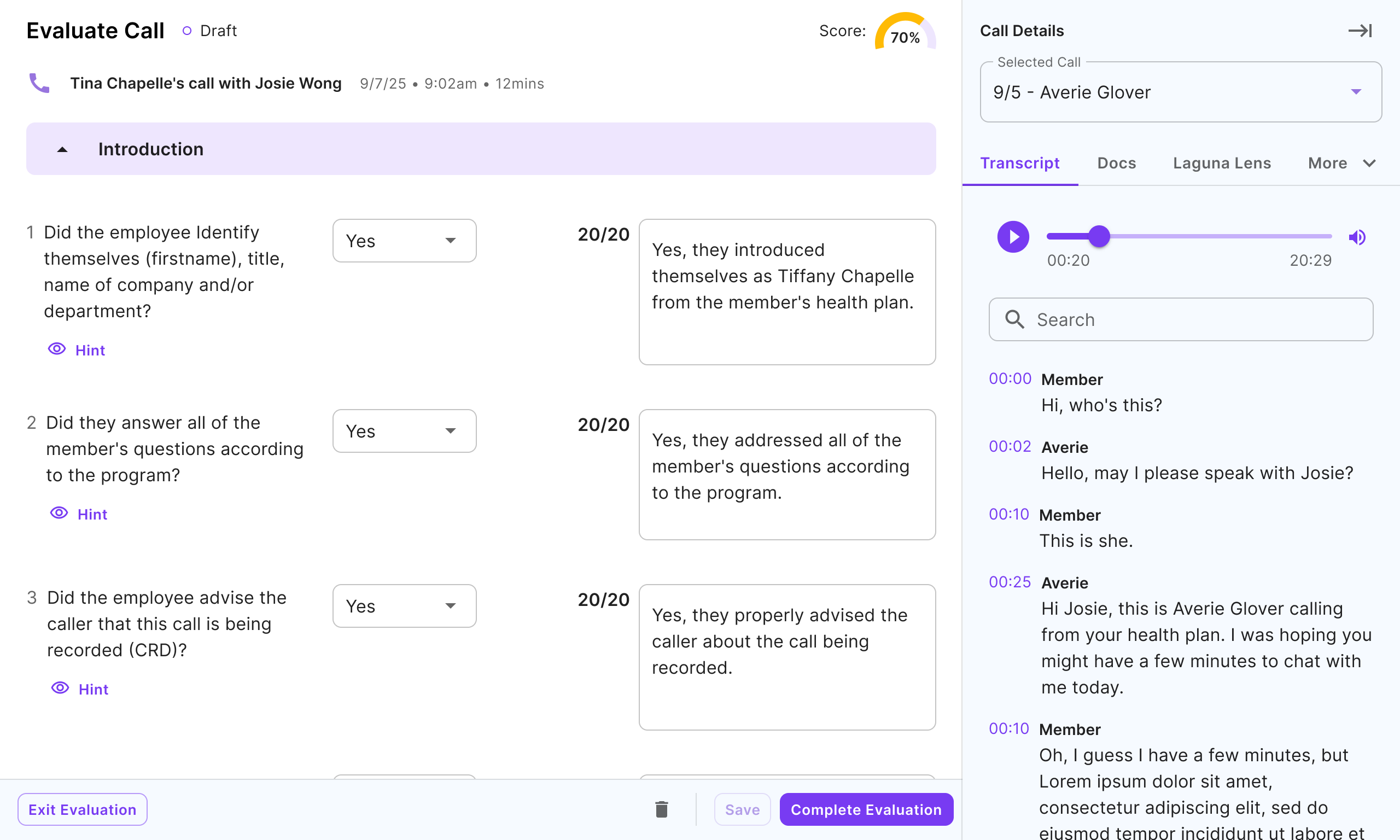The image size is (1400, 840).
Task: Collapse the Call Details panel arrow
Action: pyautogui.click(x=1360, y=31)
